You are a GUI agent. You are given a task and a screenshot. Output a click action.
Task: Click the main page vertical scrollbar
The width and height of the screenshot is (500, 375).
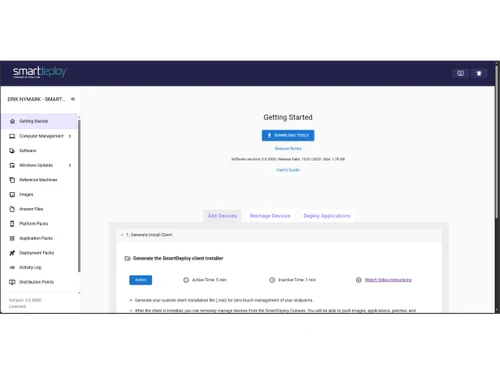pyautogui.click(x=497, y=142)
